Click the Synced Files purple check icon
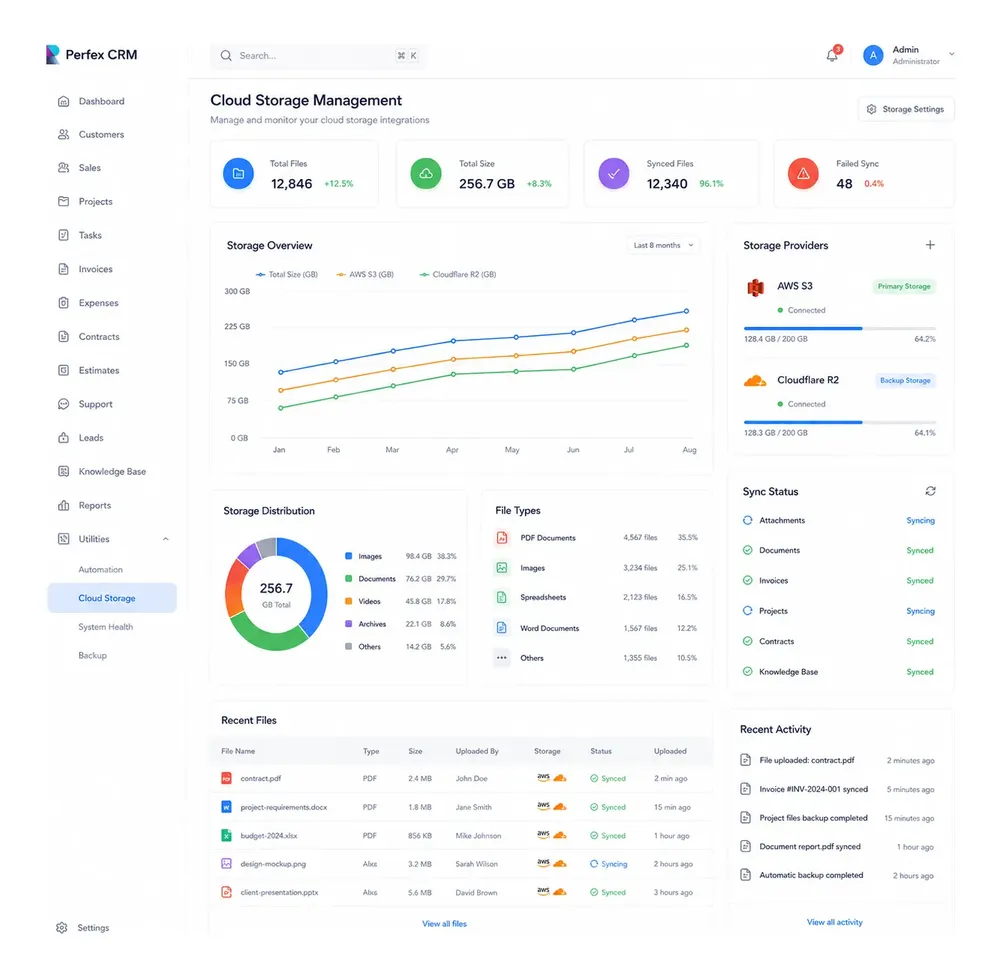The height and width of the screenshot is (978, 1000). pyautogui.click(x=614, y=173)
